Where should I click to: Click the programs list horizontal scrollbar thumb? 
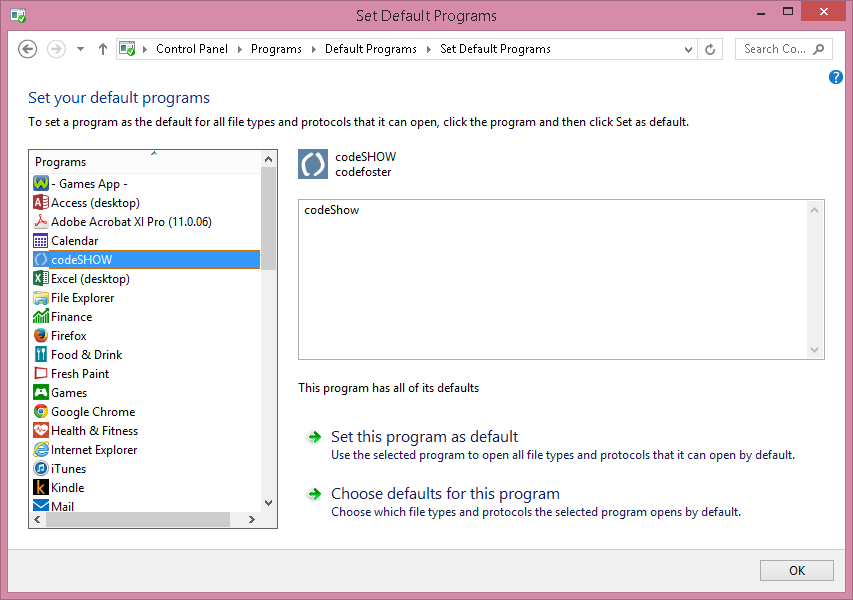[x=138, y=519]
